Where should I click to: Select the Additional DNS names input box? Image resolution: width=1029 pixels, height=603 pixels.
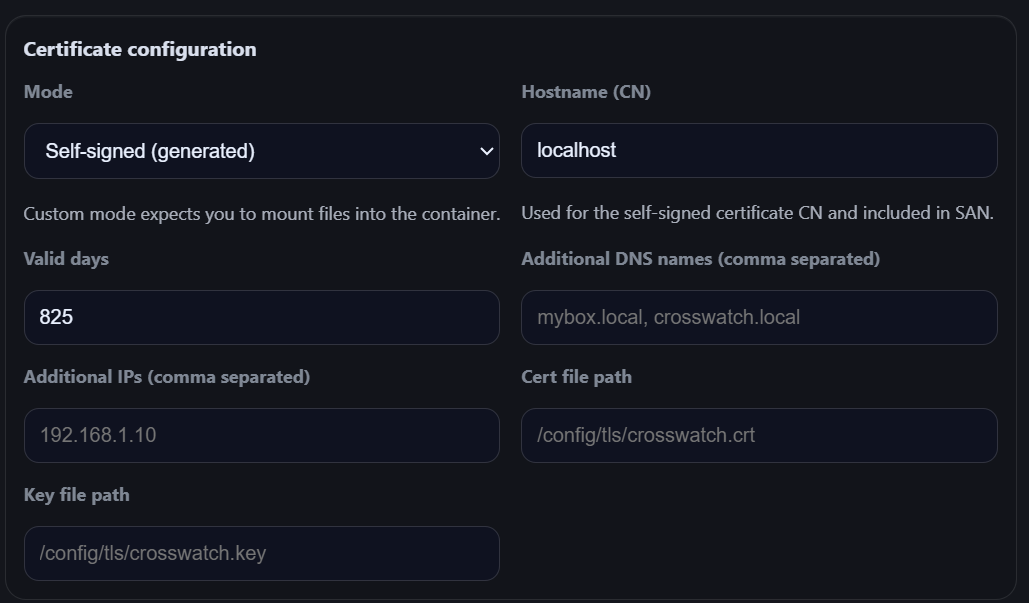[758, 317]
